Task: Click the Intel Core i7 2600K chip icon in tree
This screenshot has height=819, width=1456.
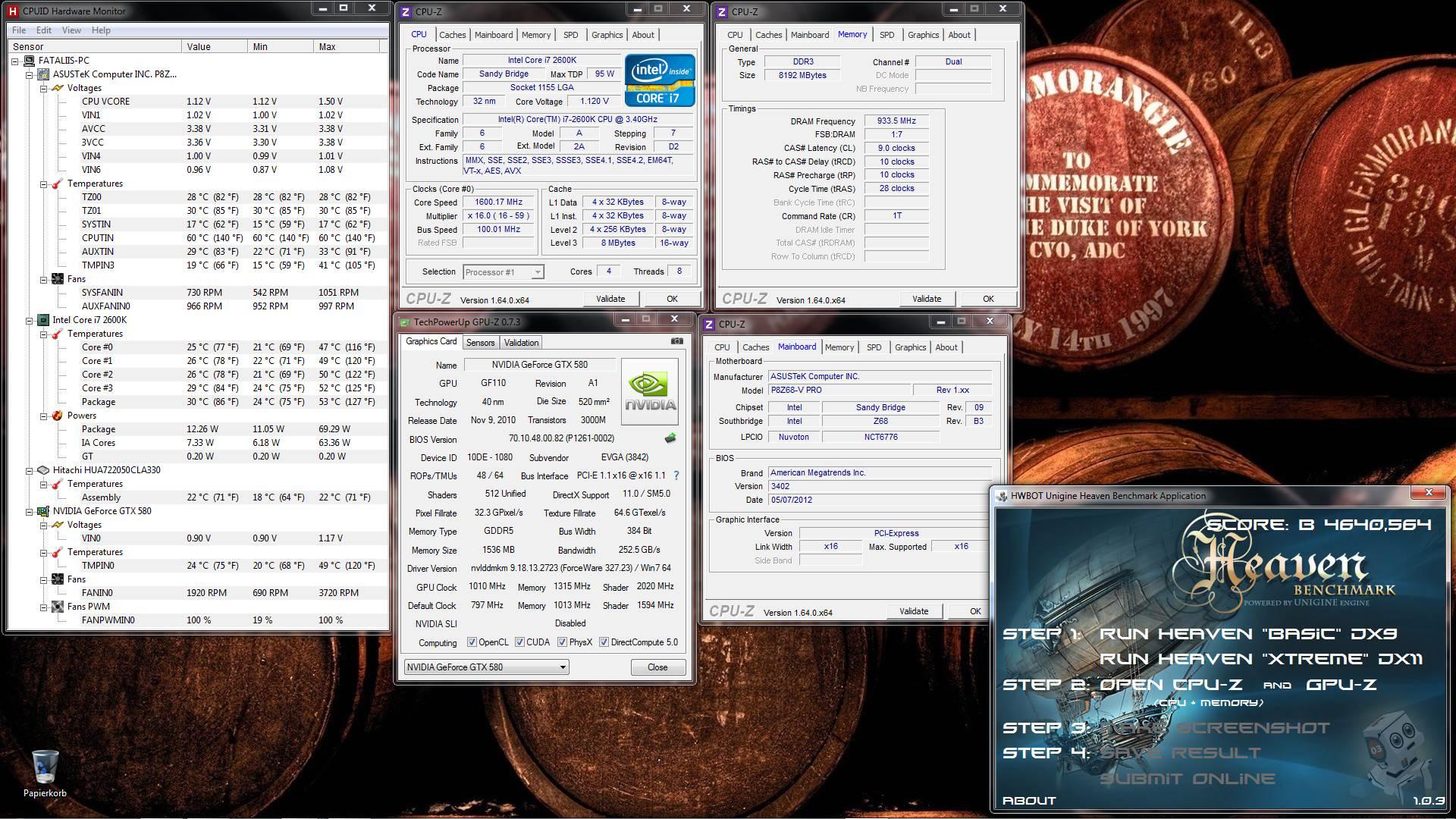Action: 43,320
